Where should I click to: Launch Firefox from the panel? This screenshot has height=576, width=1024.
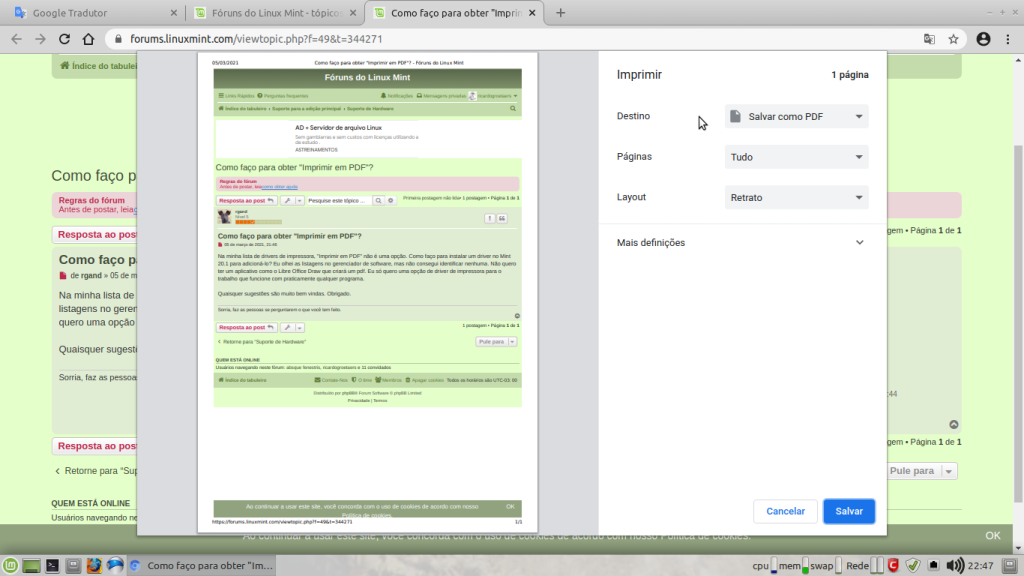tap(94, 566)
